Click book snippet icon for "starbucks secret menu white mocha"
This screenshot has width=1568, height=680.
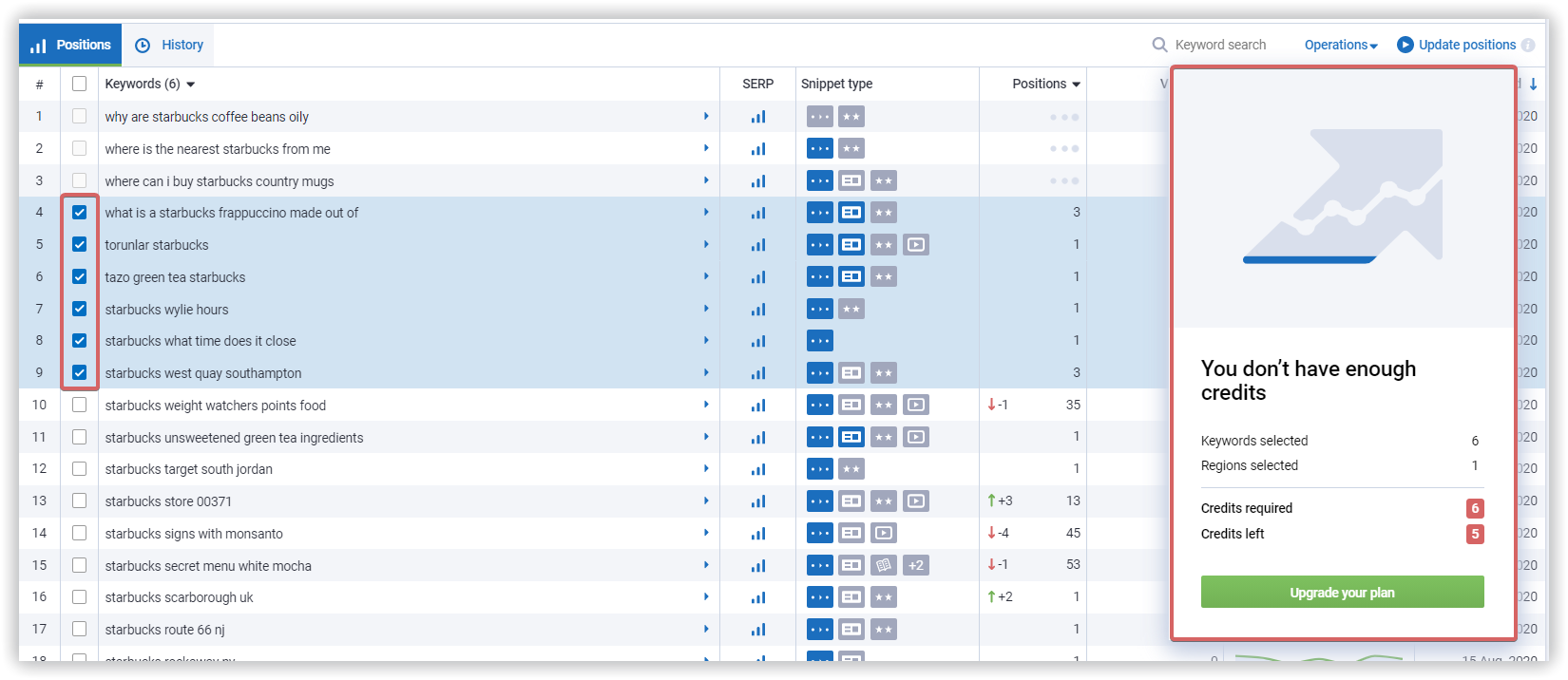[884, 565]
